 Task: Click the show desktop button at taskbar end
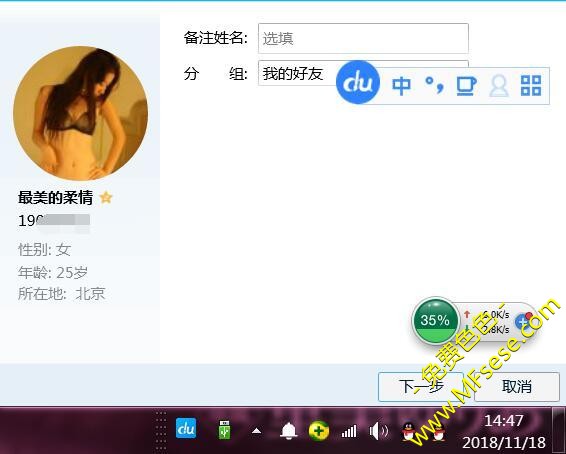coord(558,430)
